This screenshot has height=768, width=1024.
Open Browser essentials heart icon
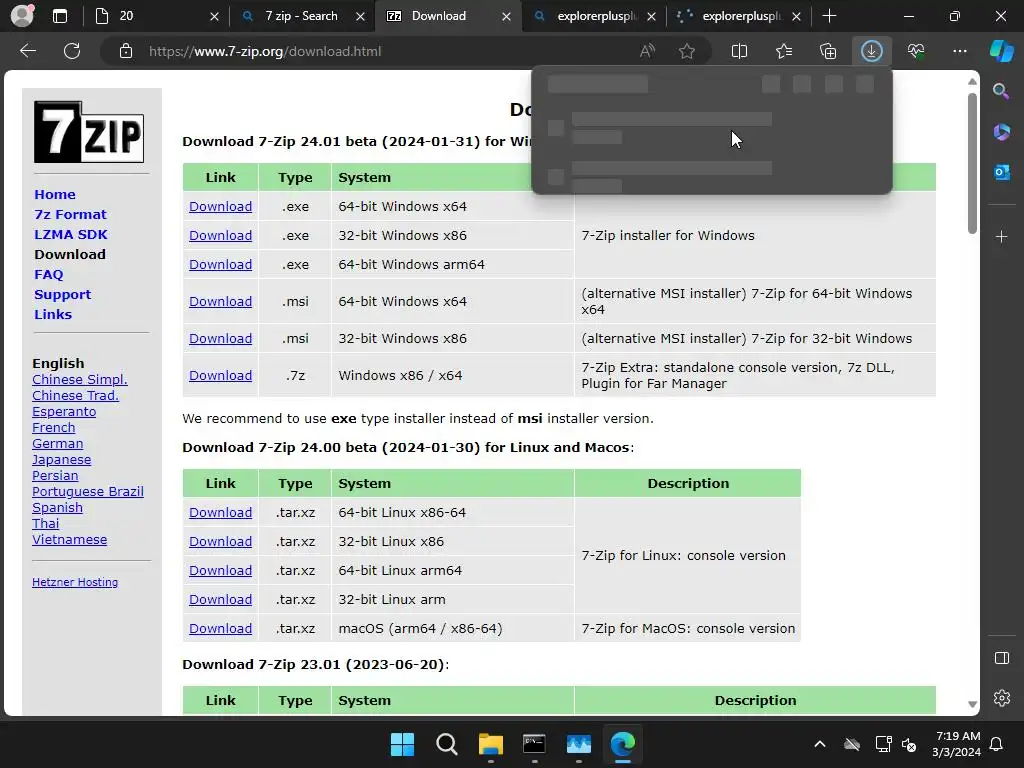[x=916, y=51]
